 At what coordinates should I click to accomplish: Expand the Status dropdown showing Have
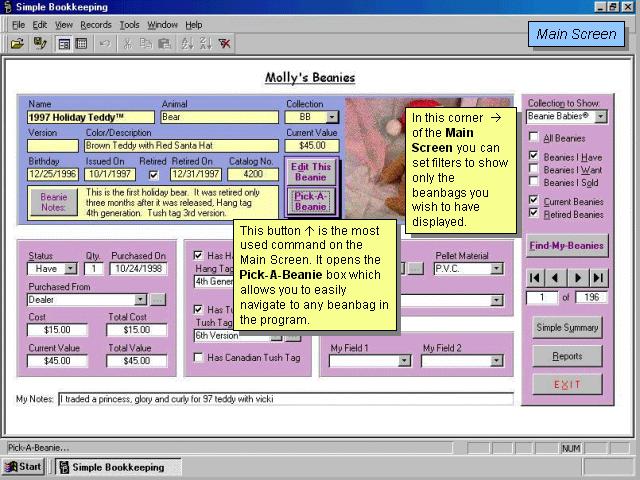coord(70,268)
